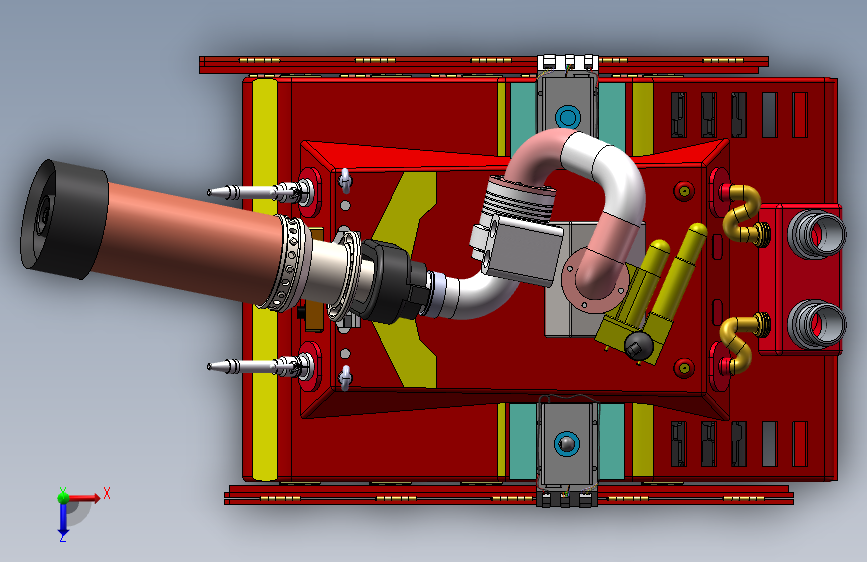The width and height of the screenshot is (867, 562).
Task: Select the lower blue circular motor hub
Action: (567, 444)
